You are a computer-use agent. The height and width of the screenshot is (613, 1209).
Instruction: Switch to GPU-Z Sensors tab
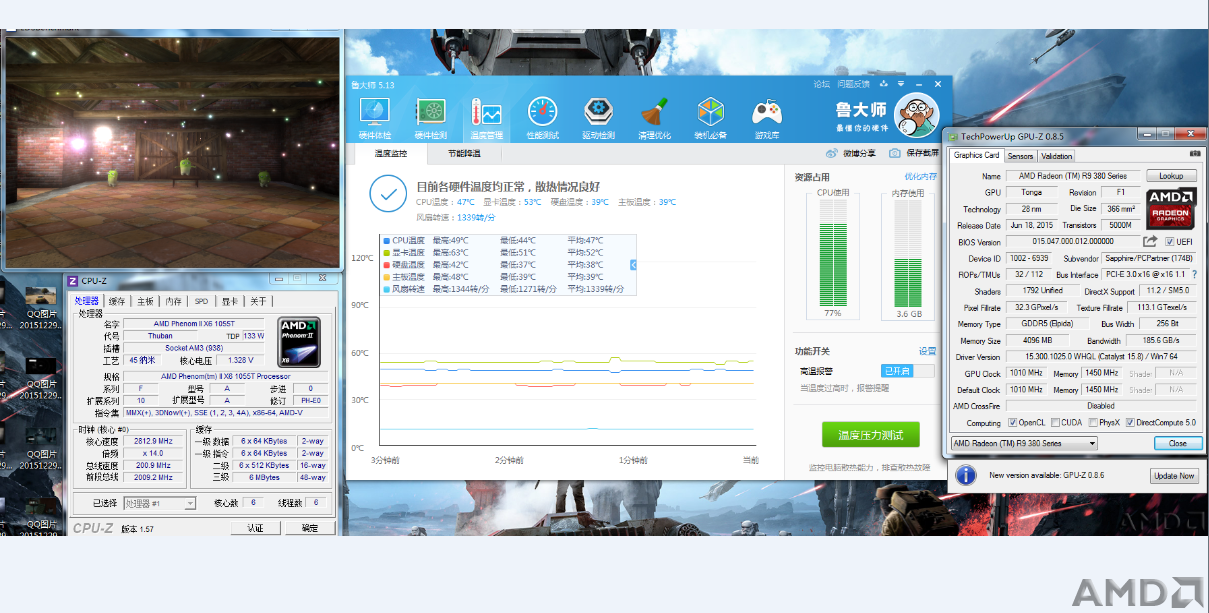pyautogui.click(x=1020, y=156)
